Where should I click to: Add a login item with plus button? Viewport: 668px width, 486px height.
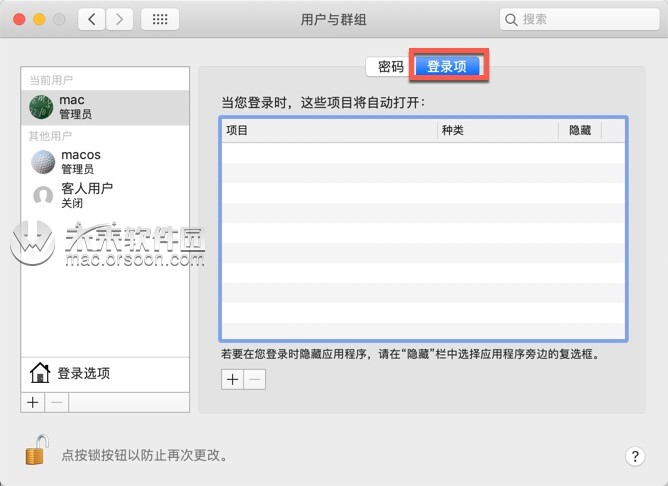pos(233,379)
